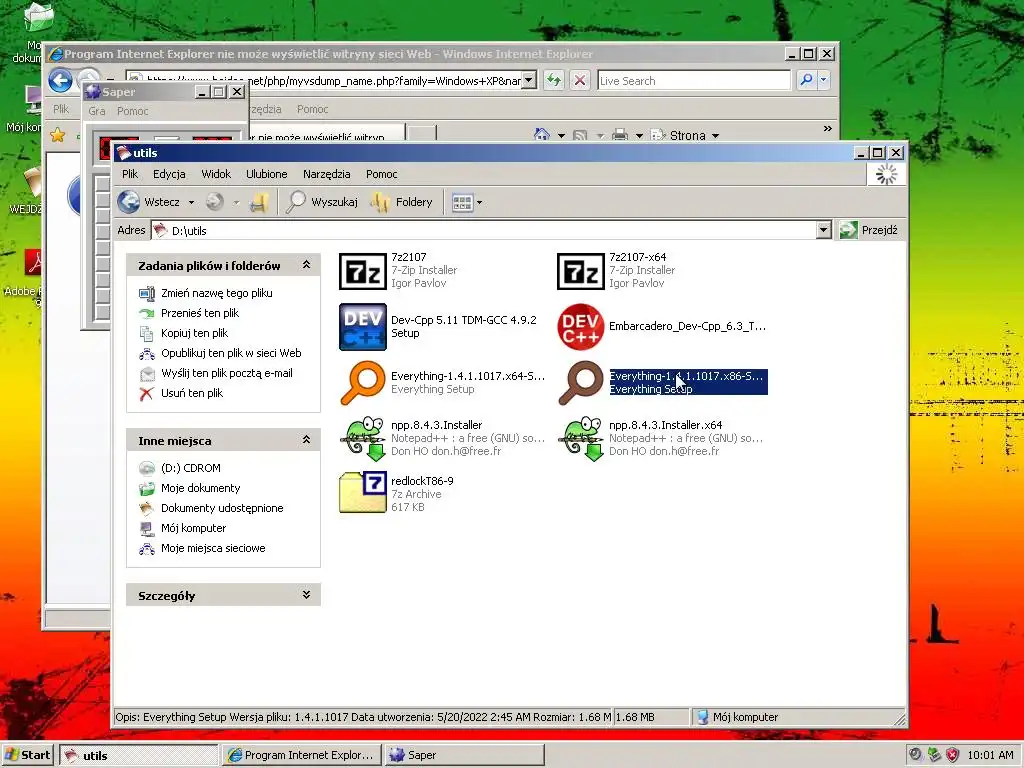The width and height of the screenshot is (1024, 768).
Task: Click the red shield tray icon
Action: click(953, 755)
